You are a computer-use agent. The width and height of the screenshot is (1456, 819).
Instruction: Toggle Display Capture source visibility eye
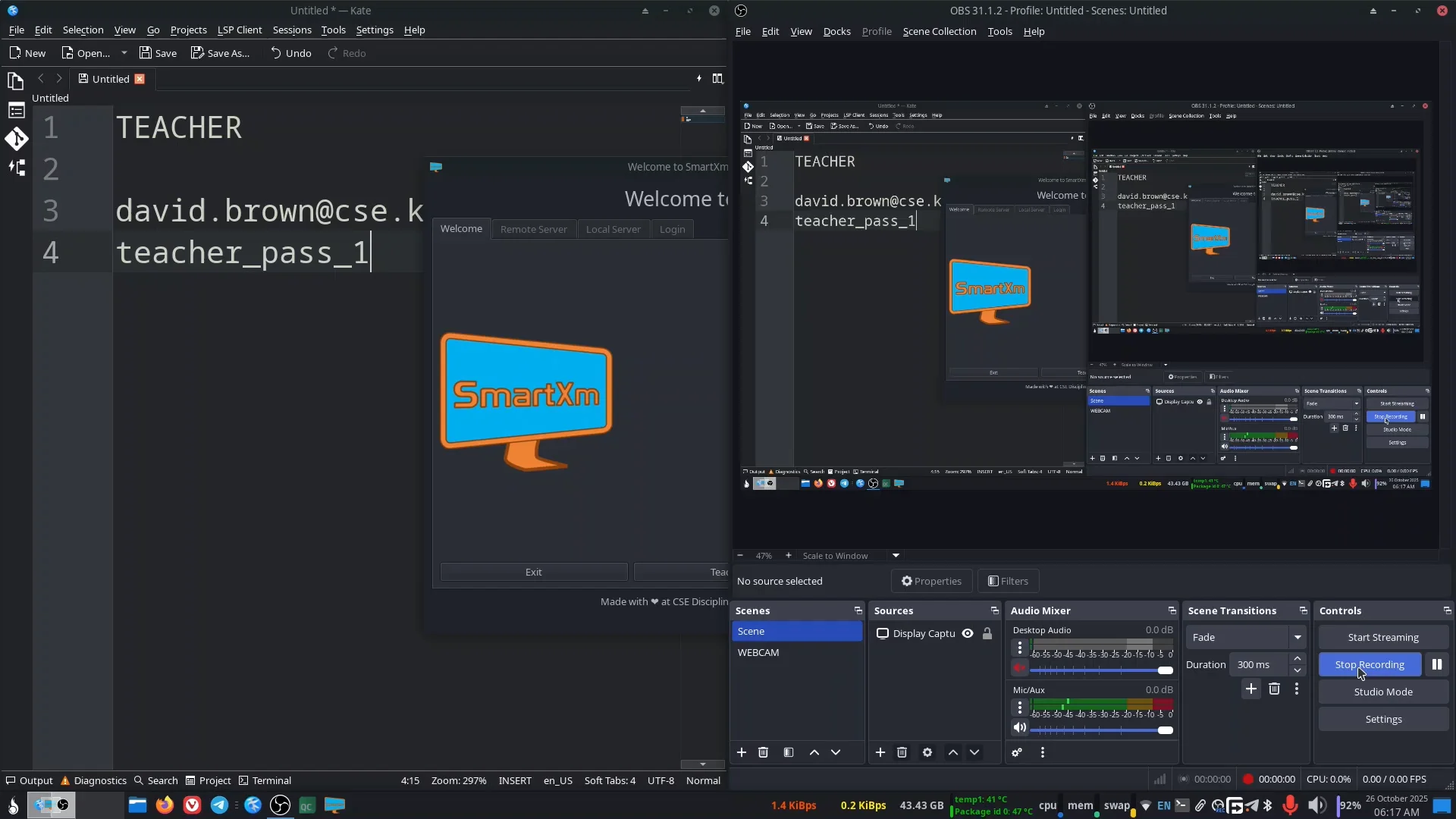[x=968, y=633]
